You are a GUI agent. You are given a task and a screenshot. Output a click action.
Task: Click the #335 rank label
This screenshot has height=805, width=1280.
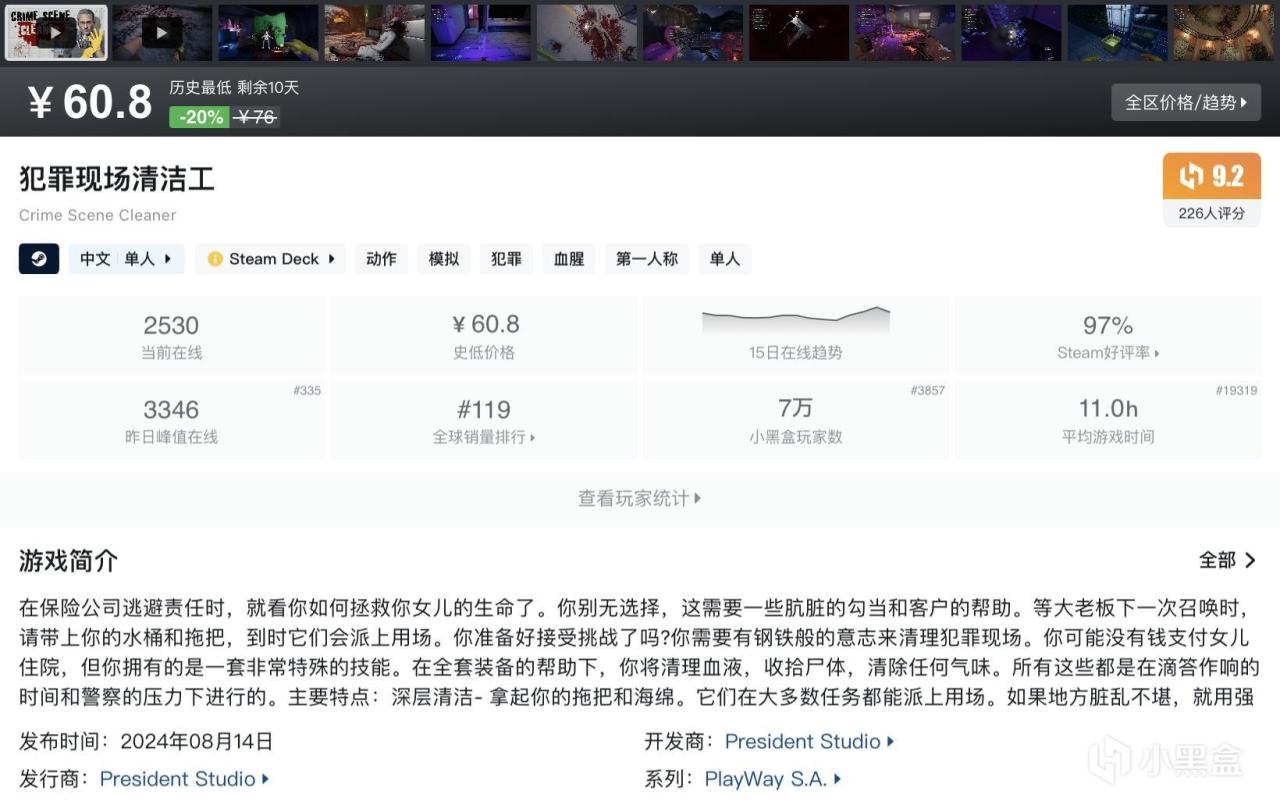point(307,391)
